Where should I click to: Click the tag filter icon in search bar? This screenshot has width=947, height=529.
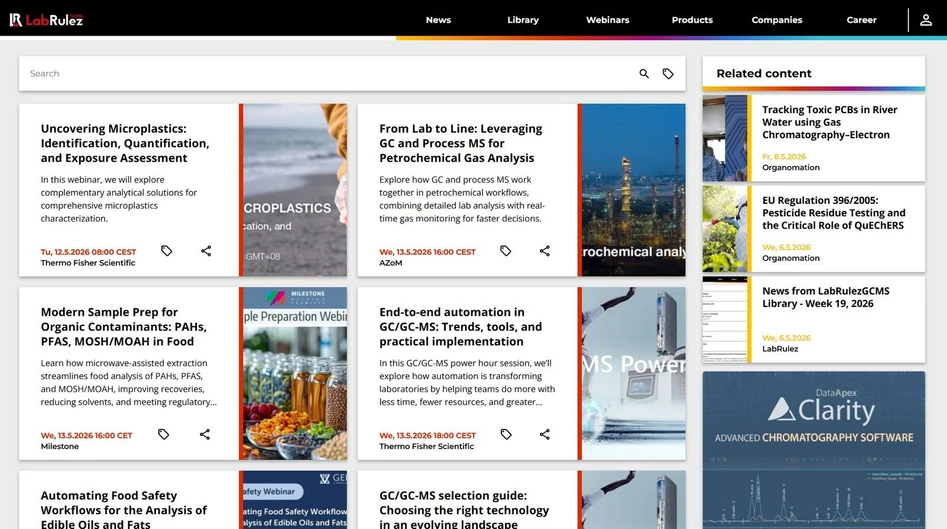(x=668, y=74)
